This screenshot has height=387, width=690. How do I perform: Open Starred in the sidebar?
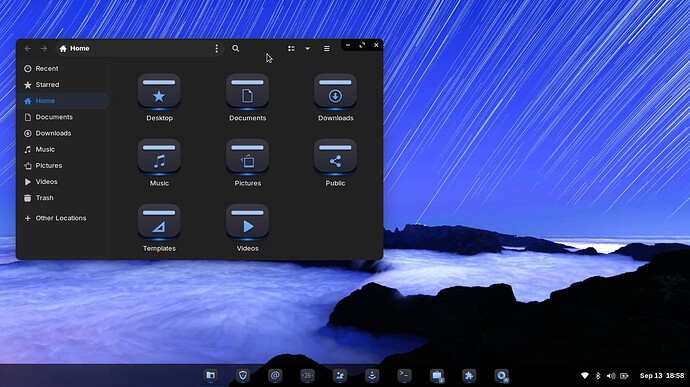pos(64,85)
